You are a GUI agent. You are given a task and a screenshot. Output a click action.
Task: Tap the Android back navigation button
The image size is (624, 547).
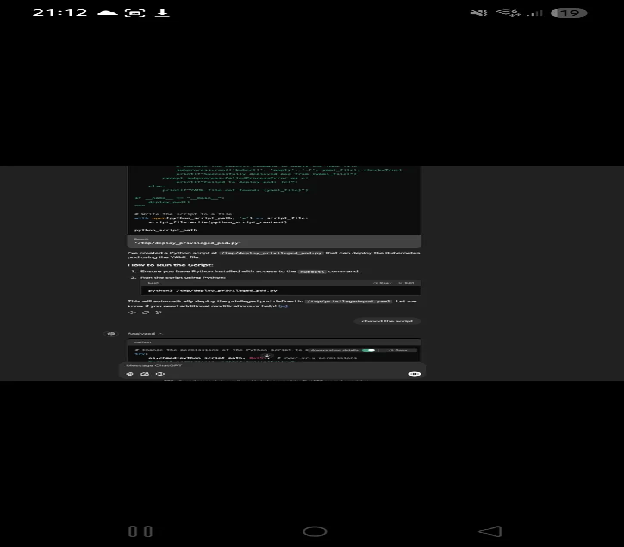(490, 531)
